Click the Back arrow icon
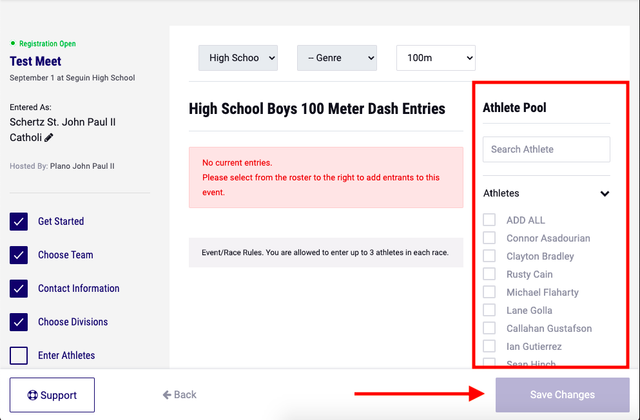Viewport: 640px width, 420px height. click(x=168, y=395)
